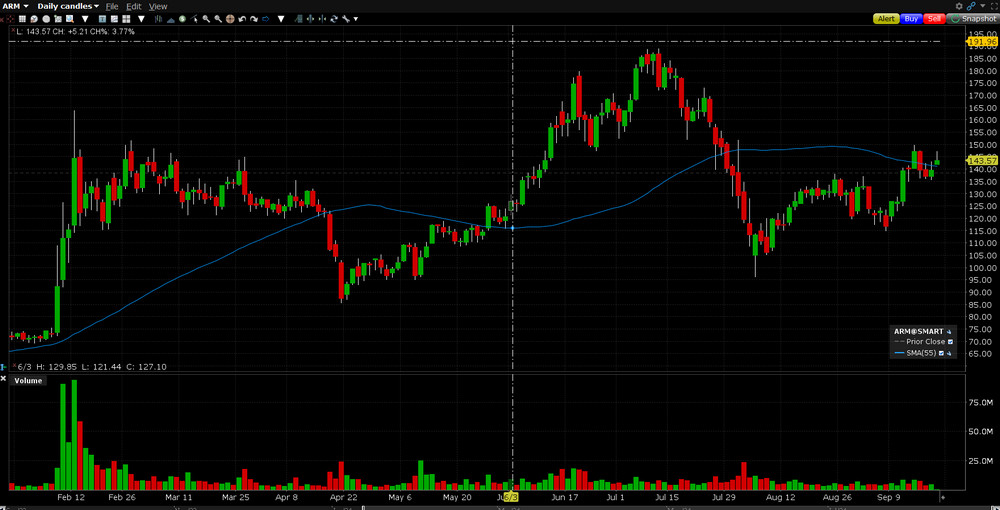This screenshot has width=1000, height=510.
Task: Click the wrench settings icon in toolbar
Action: click(x=344, y=18)
